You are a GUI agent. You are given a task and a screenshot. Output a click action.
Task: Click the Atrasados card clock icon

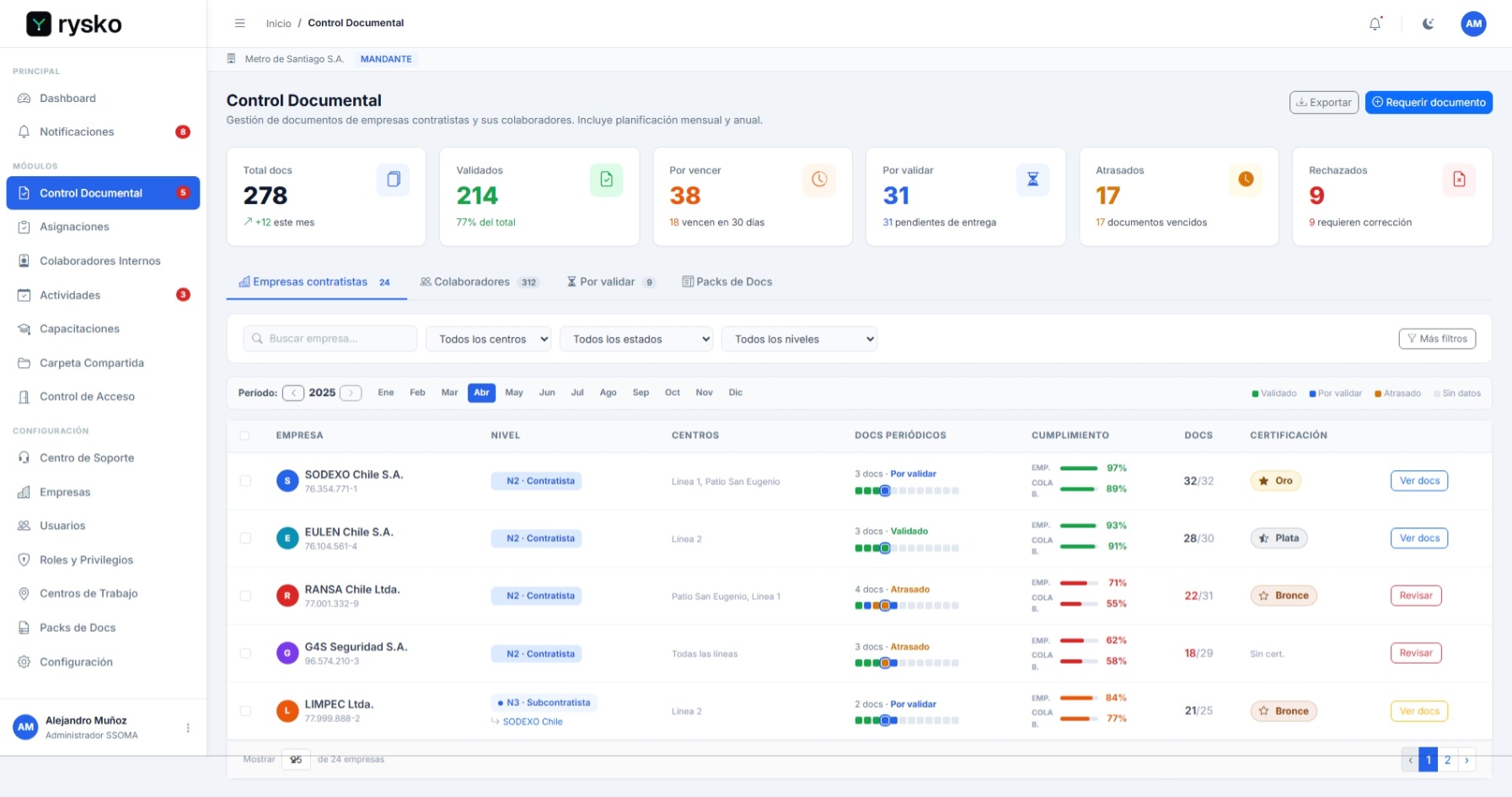pos(1246,179)
